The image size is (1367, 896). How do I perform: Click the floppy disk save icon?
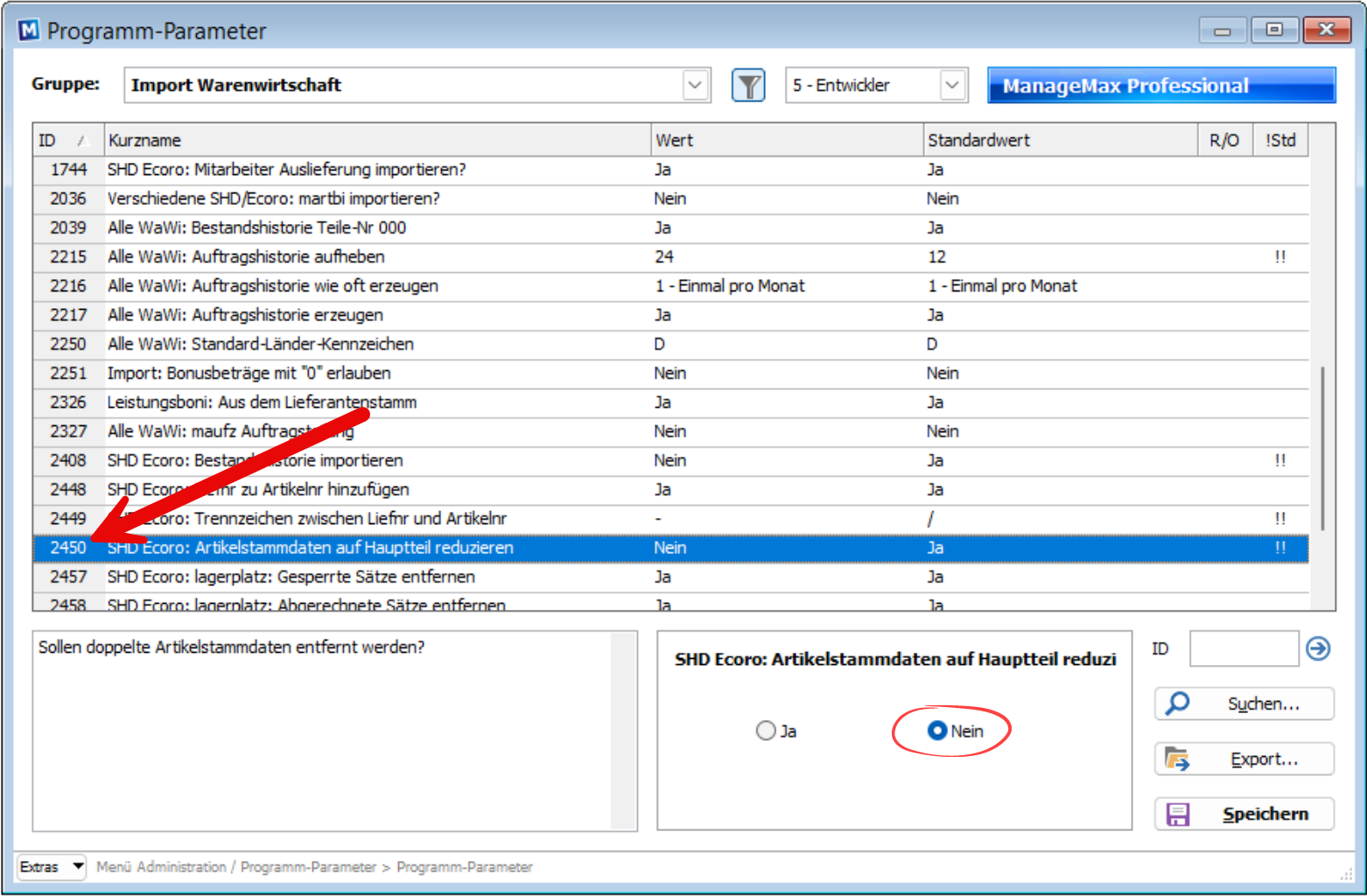[1178, 815]
